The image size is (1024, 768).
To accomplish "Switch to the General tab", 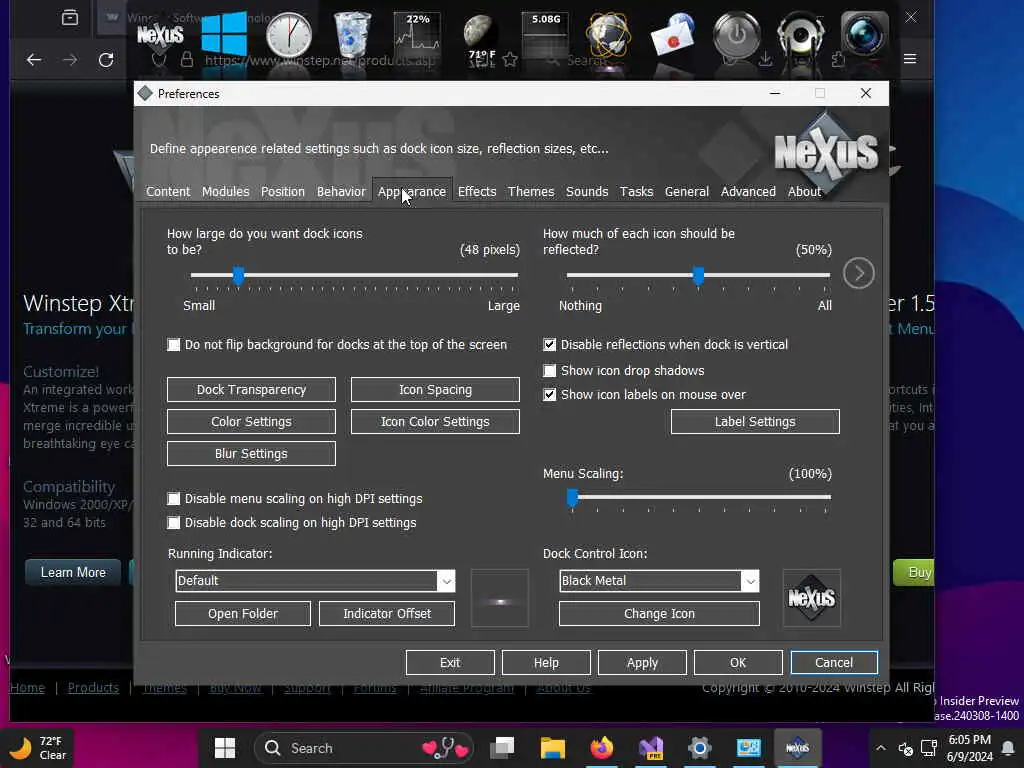I will (x=686, y=191).
